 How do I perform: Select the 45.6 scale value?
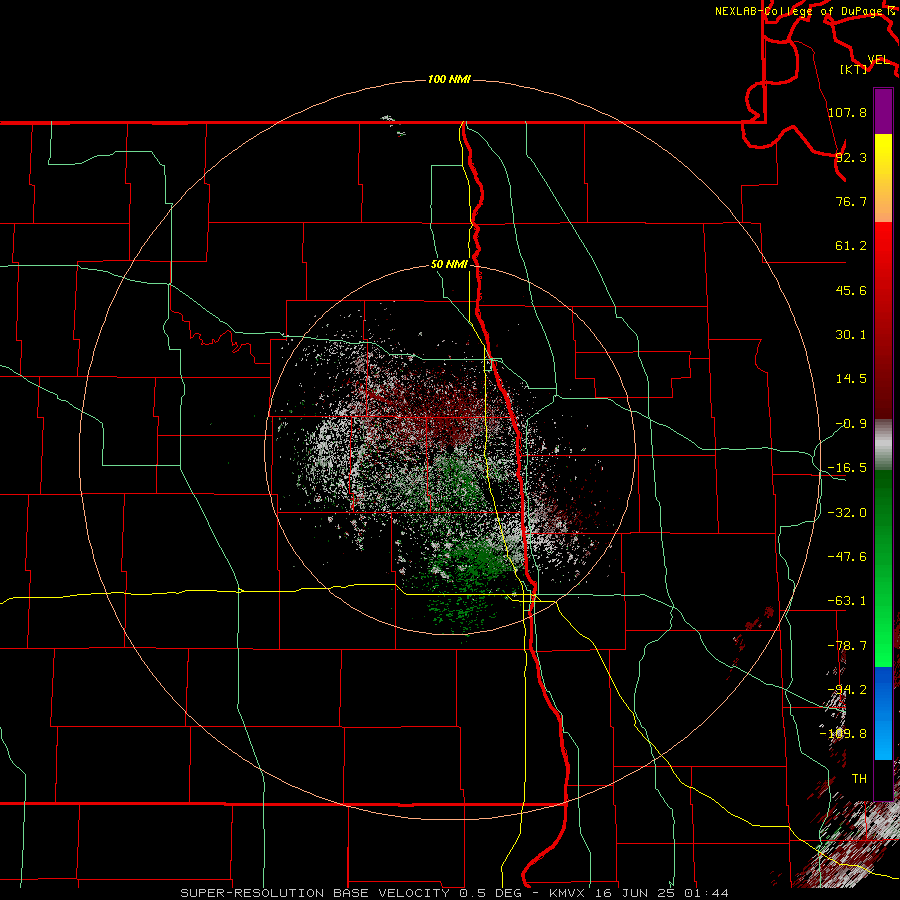tap(851, 290)
